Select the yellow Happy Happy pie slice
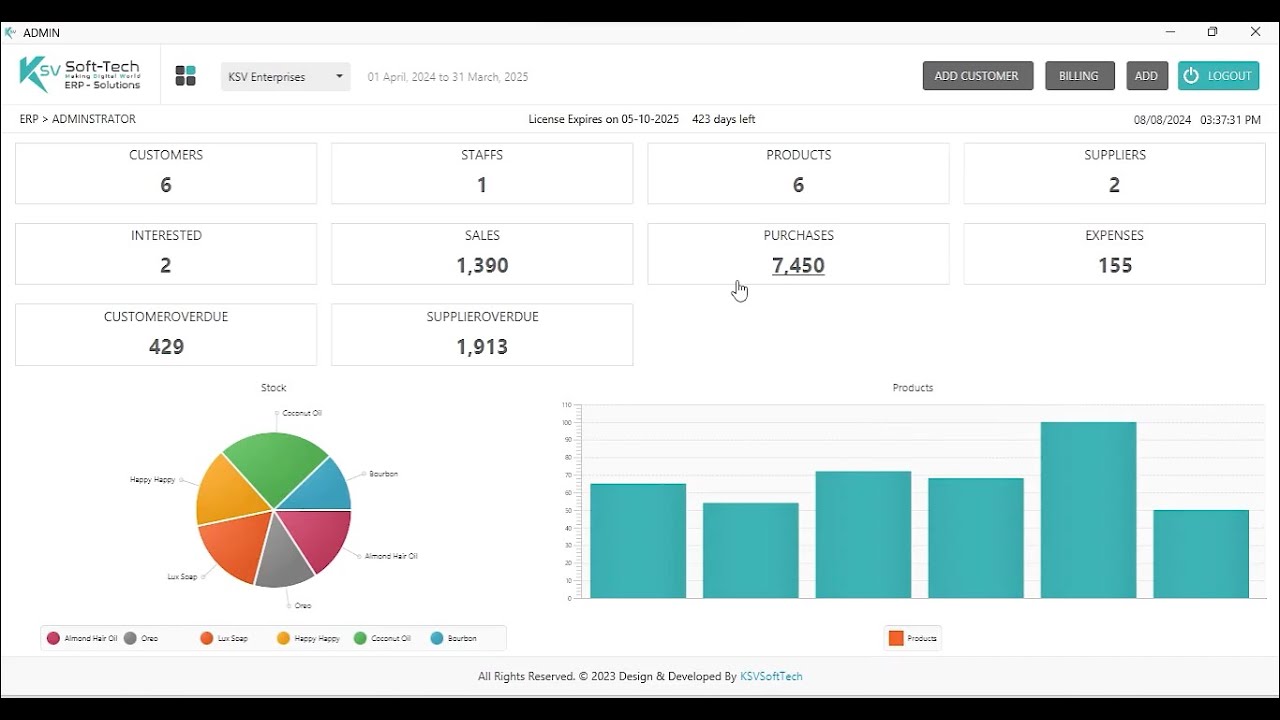1280x720 pixels. 225,491
